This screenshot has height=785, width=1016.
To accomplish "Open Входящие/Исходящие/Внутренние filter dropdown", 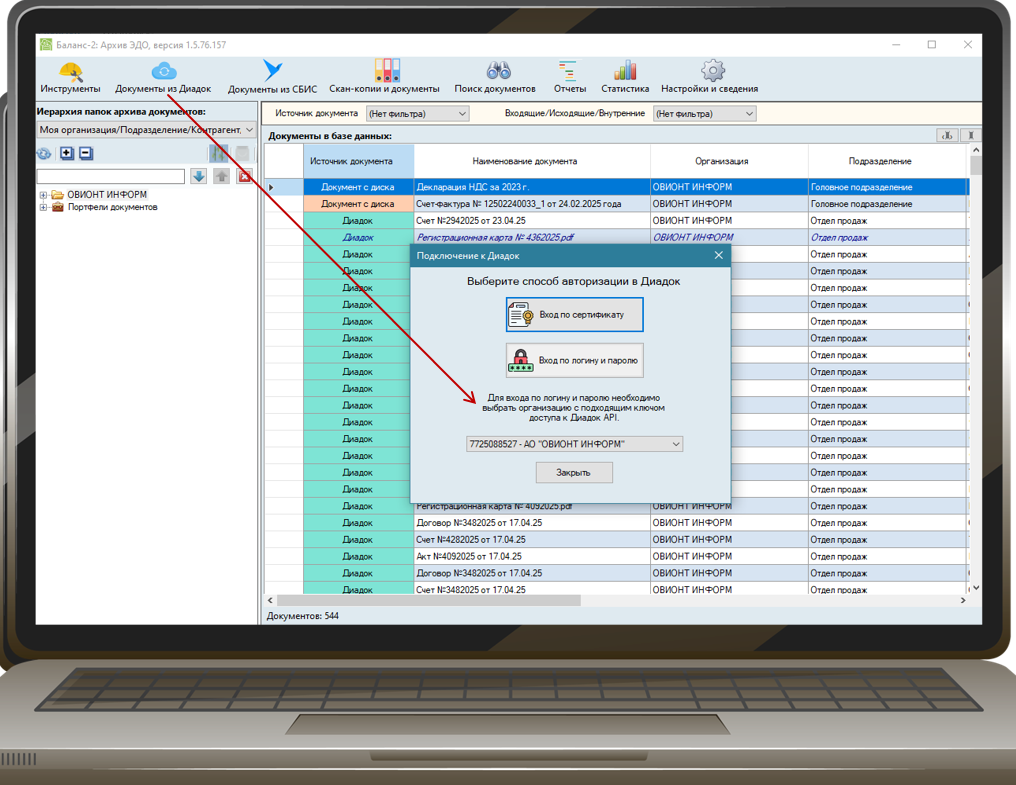I will 704,113.
